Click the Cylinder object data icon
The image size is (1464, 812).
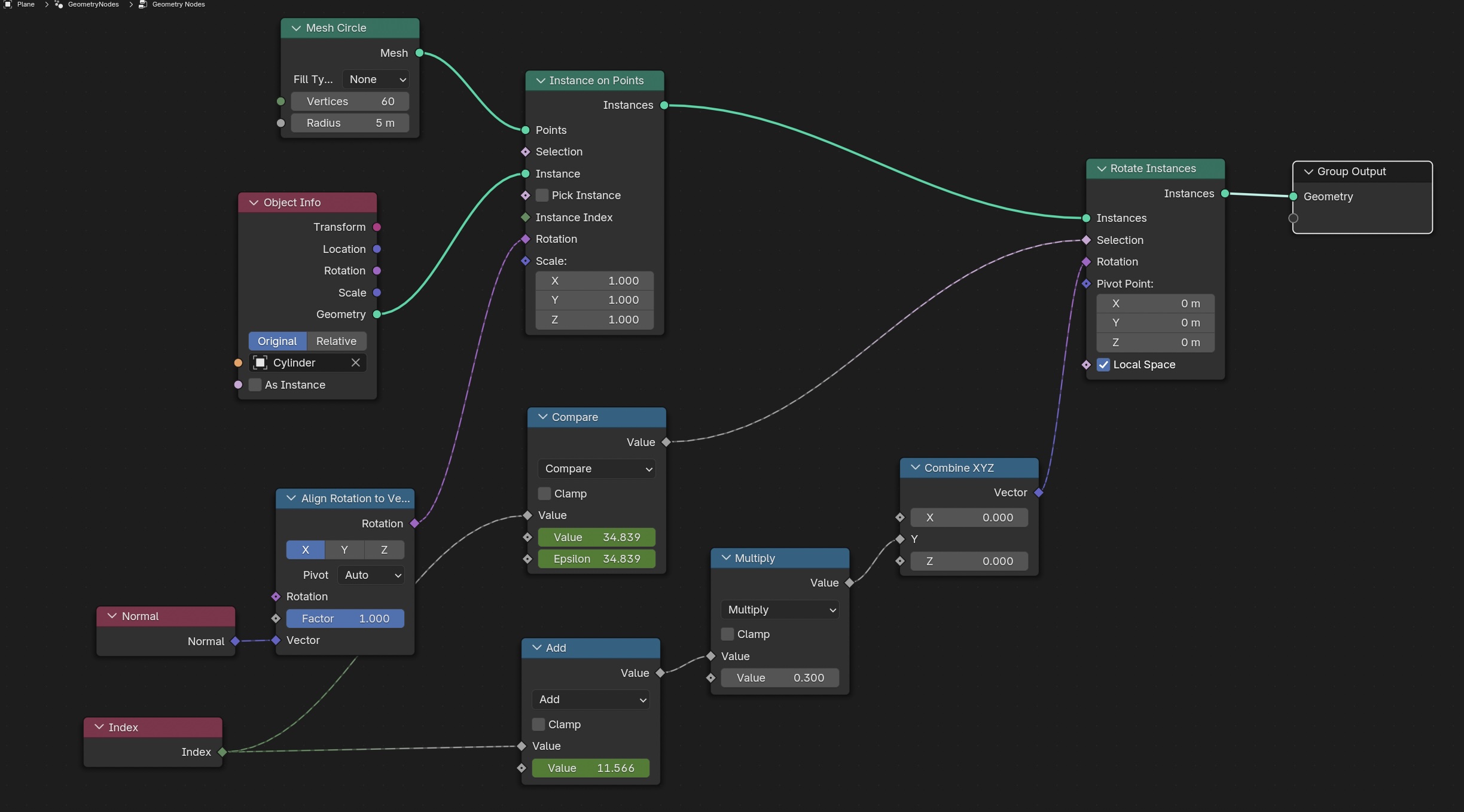click(260, 363)
